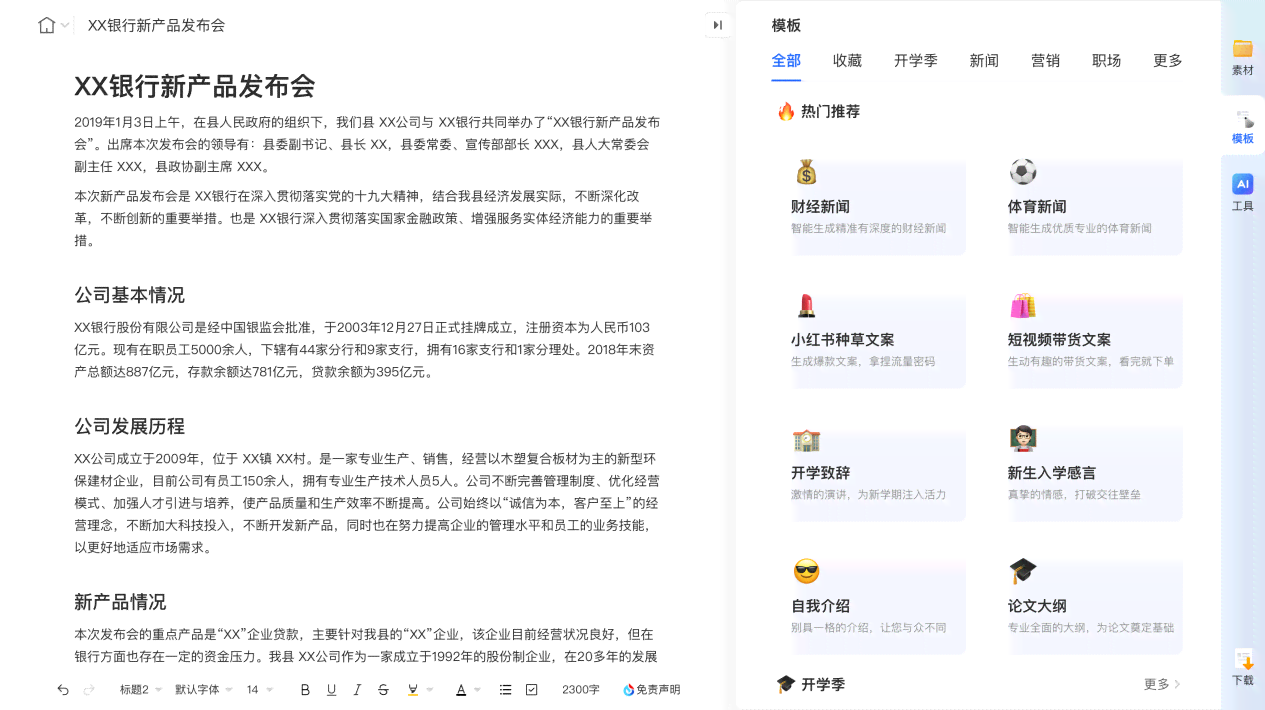Select the 全部 tab
This screenshot has width=1265, height=710.
[786, 60]
